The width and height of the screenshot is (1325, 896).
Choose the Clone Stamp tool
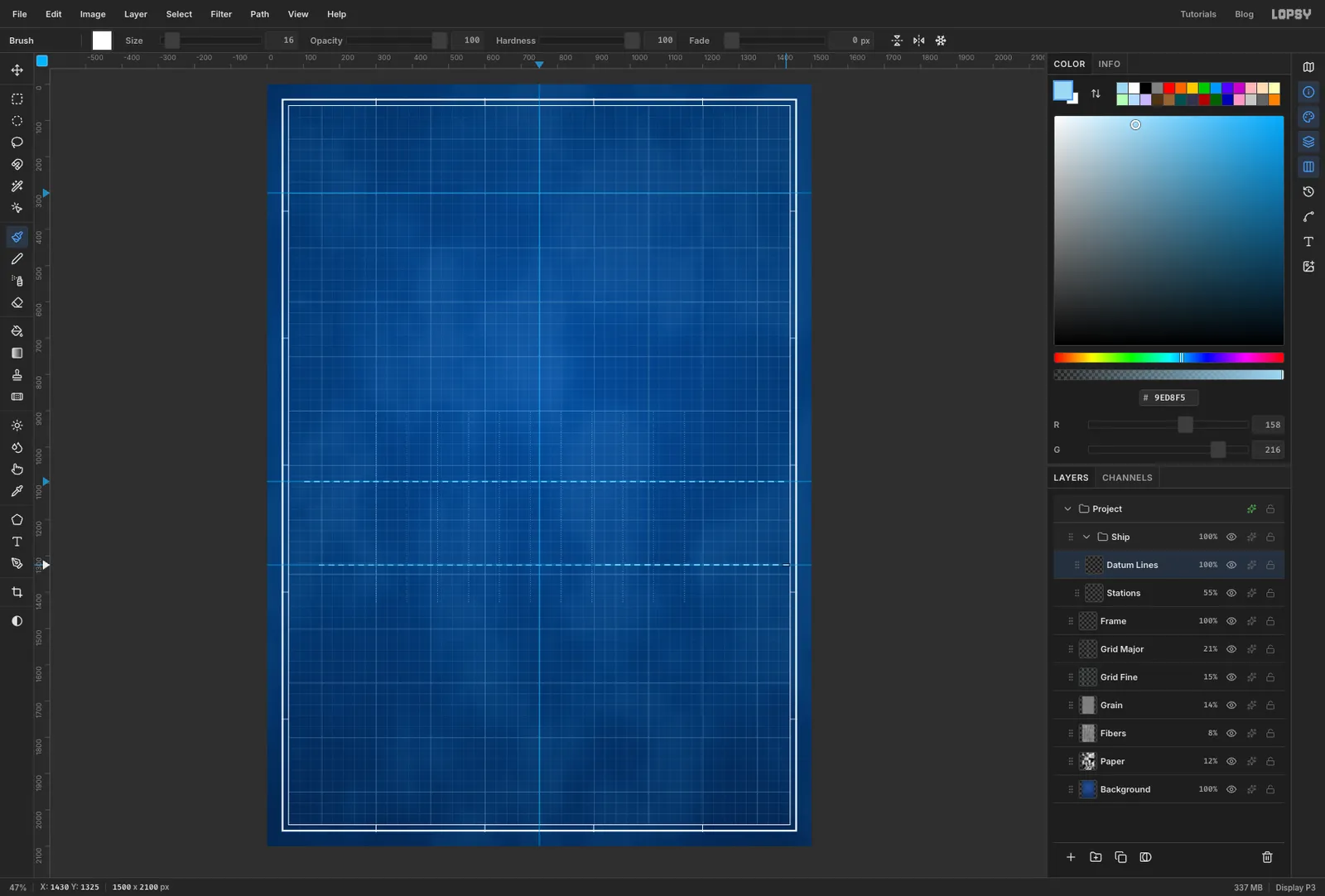[x=17, y=375]
